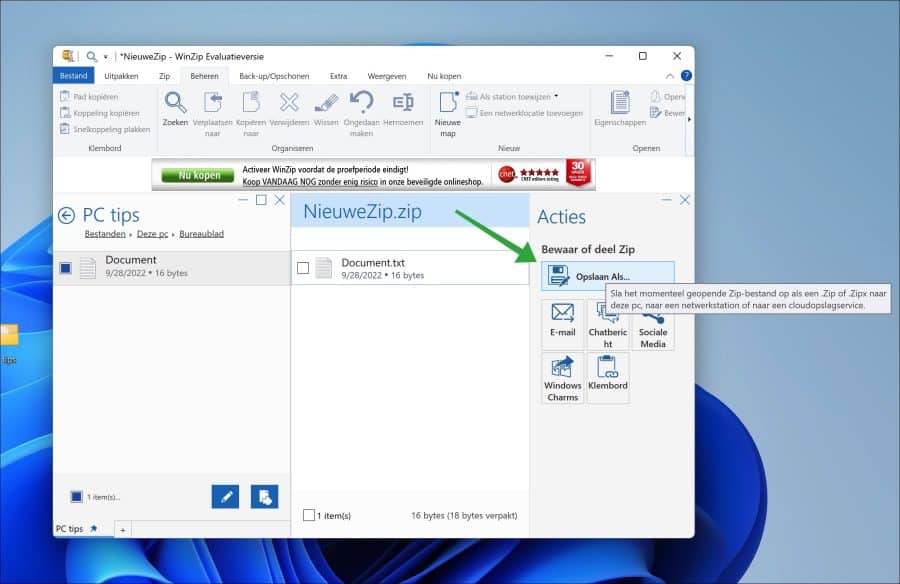Expand ribbon overflow arrow at right edge
This screenshot has height=584, width=900.
click(689, 119)
